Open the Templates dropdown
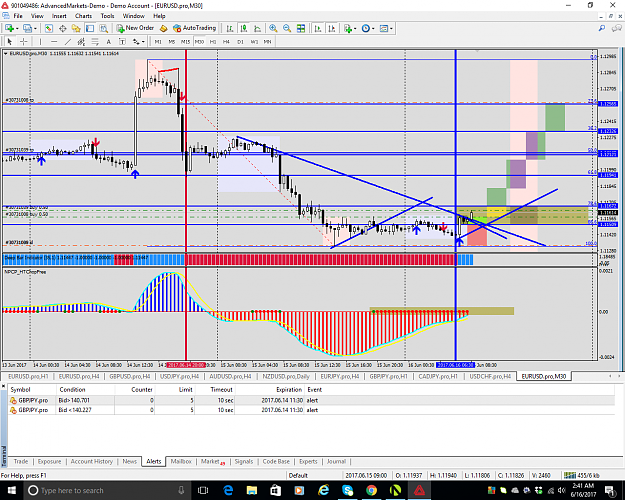Viewport: 625px width, 500px height. tap(386, 28)
